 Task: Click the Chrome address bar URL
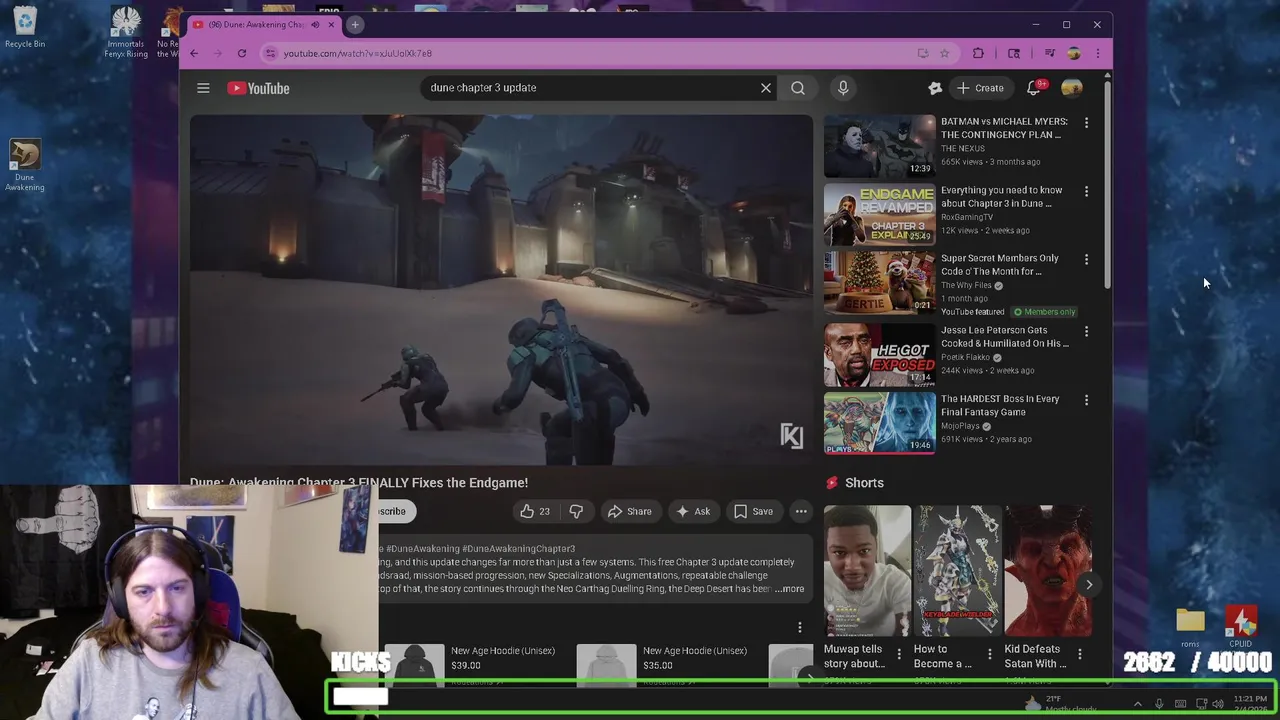tap(357, 53)
